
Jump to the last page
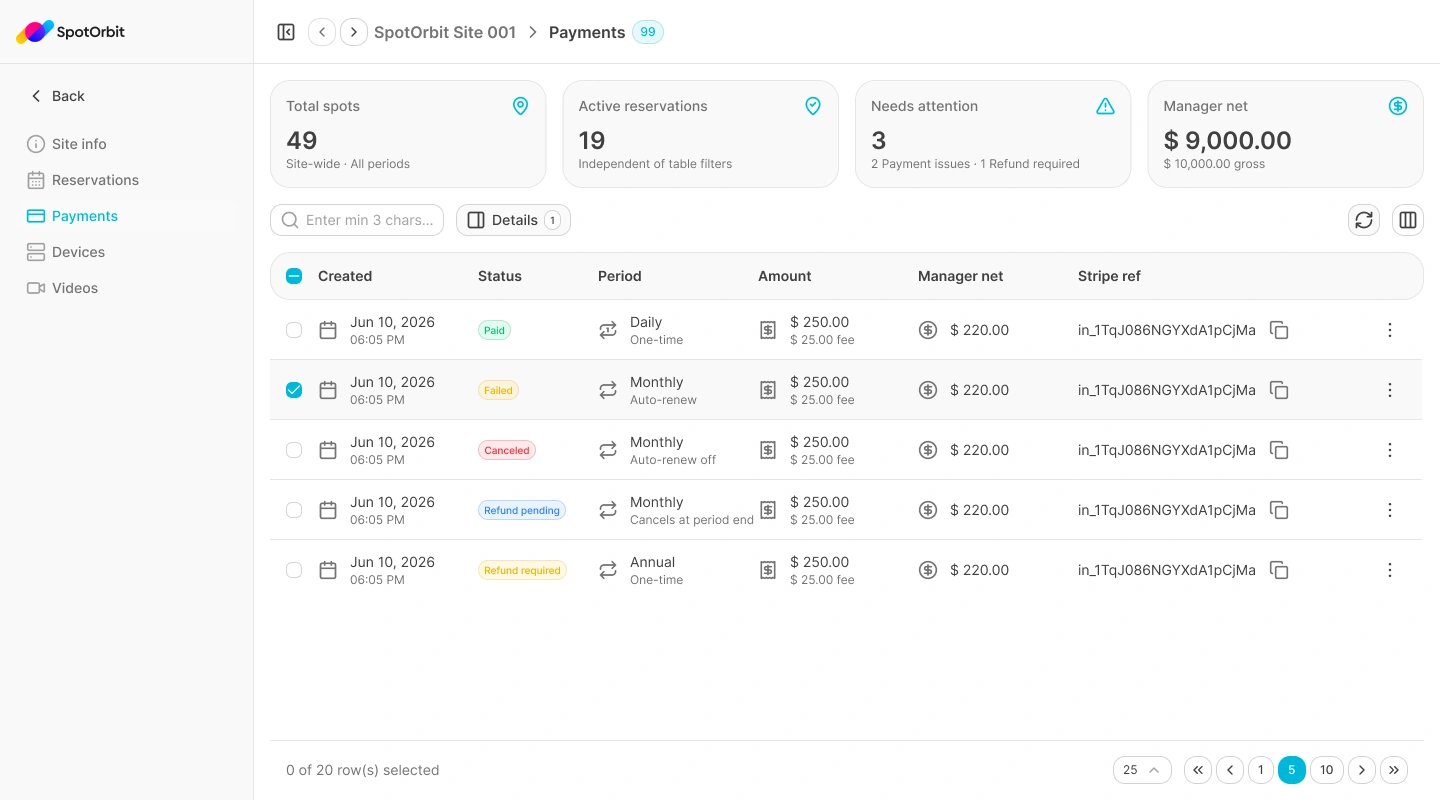tap(1394, 770)
